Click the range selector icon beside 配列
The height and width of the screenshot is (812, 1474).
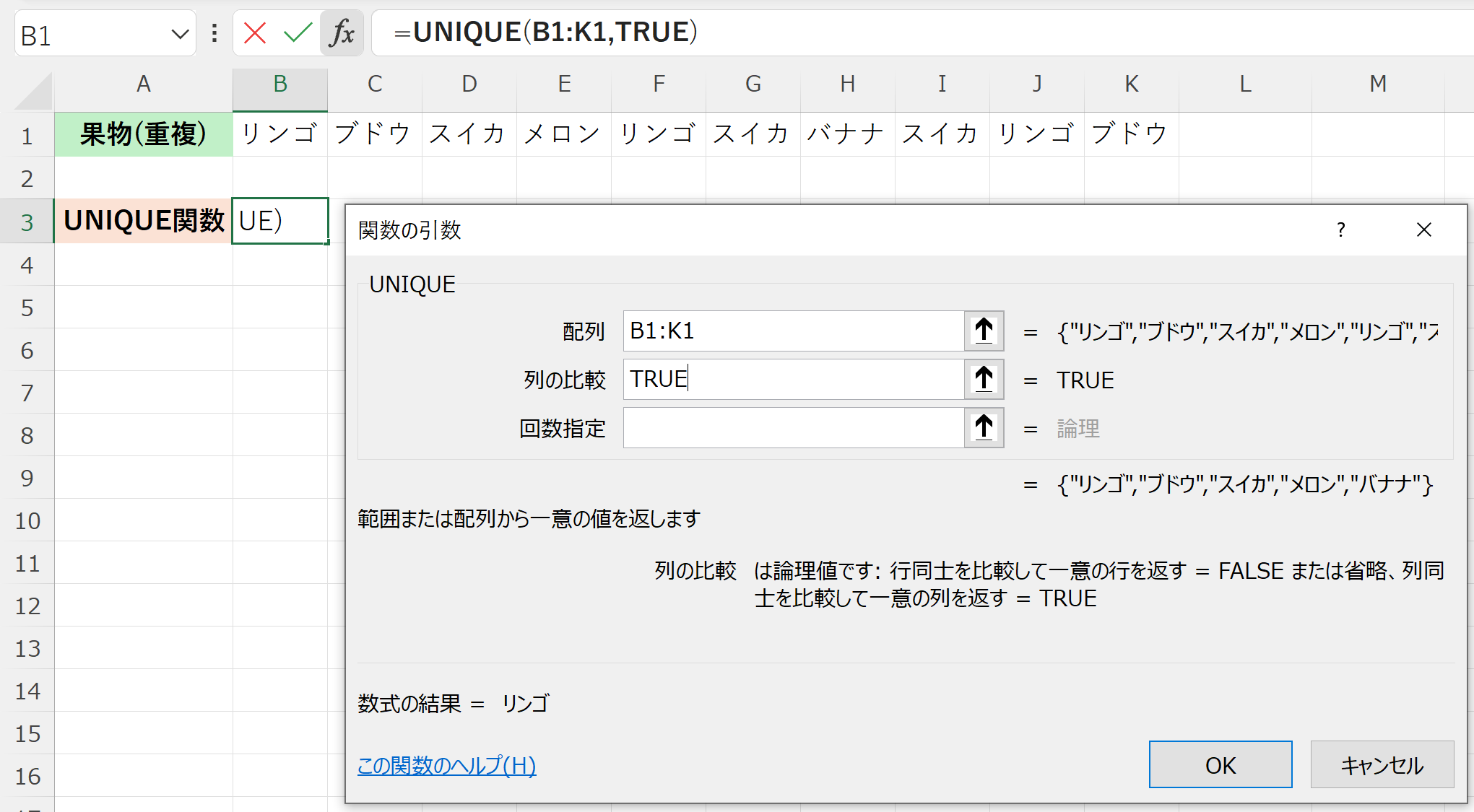984,331
